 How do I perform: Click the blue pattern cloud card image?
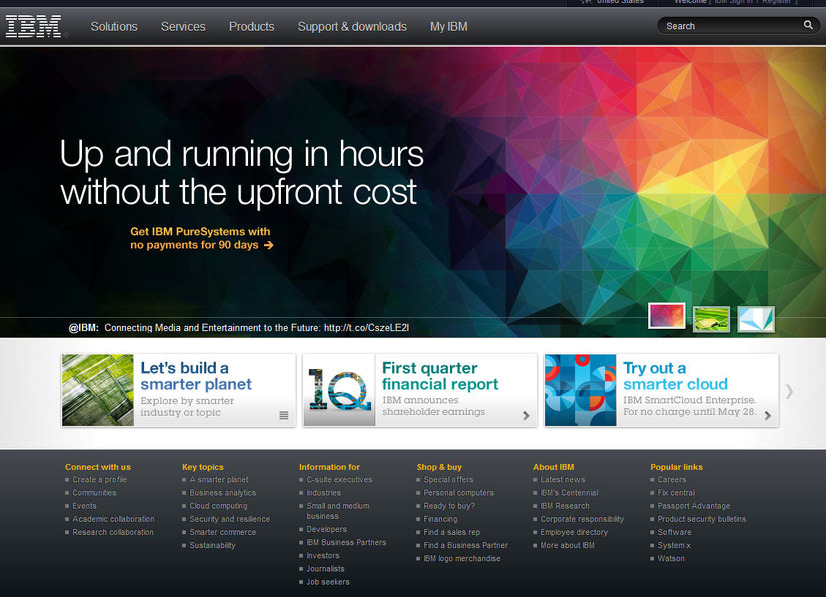[x=581, y=390]
